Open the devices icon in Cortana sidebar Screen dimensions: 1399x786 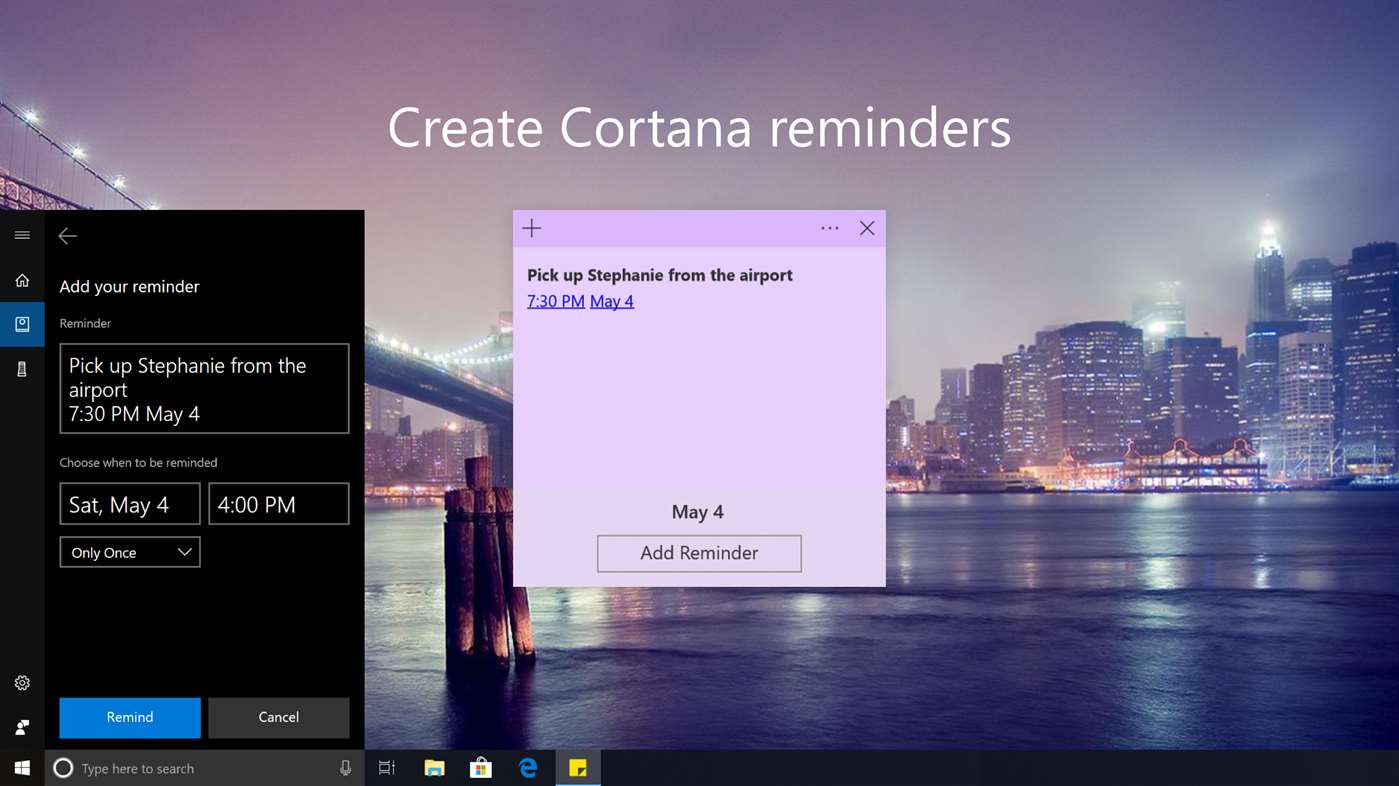tap(22, 369)
